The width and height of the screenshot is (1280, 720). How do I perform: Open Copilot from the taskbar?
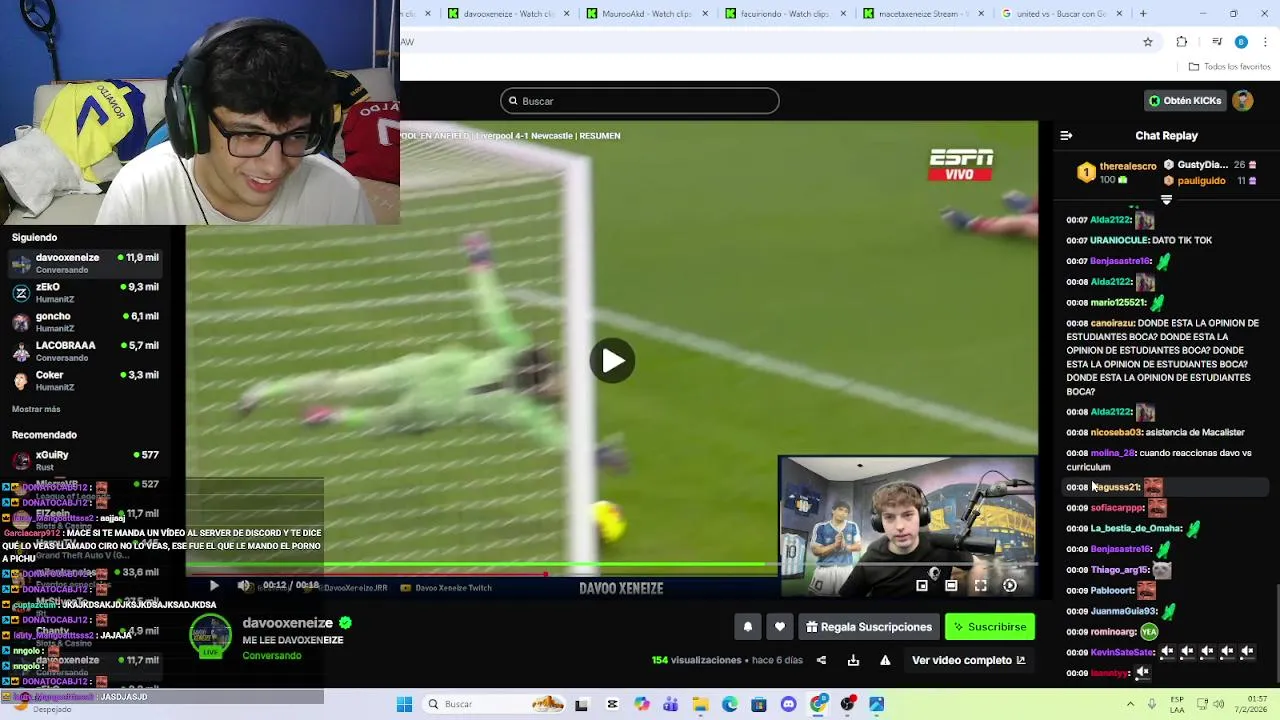coord(641,704)
